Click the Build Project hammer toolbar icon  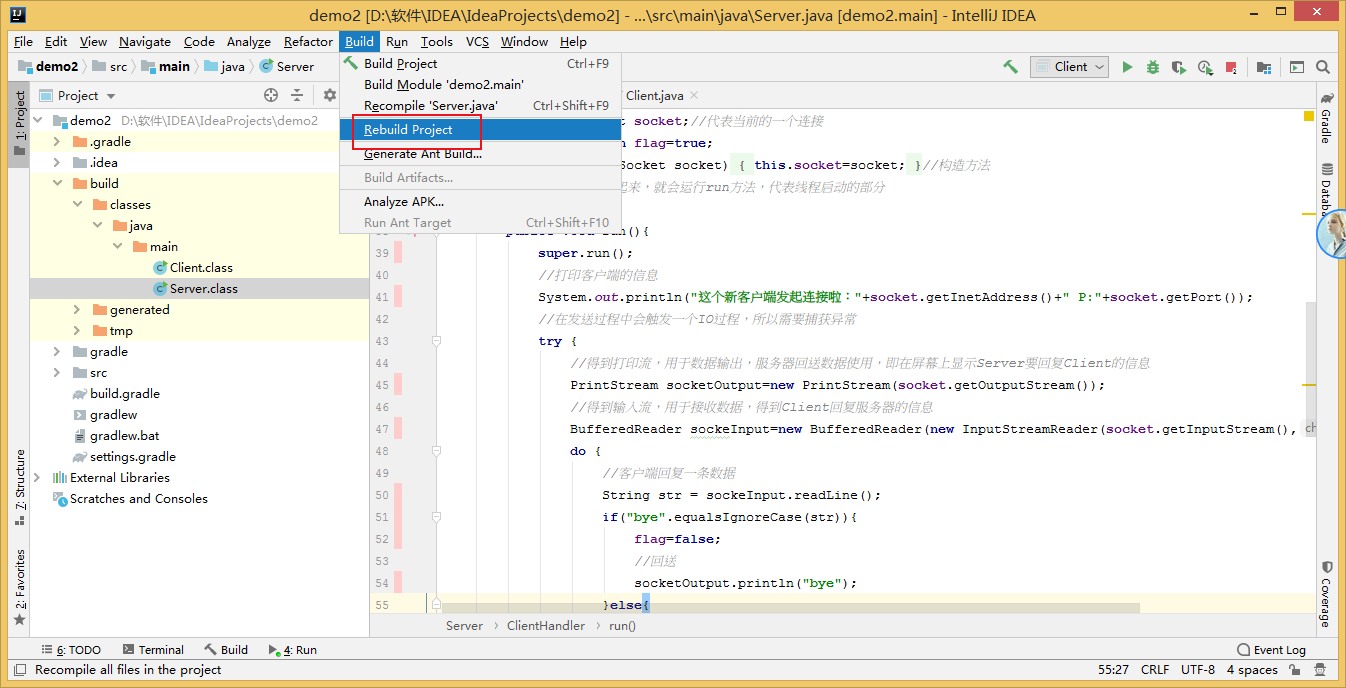(1011, 67)
